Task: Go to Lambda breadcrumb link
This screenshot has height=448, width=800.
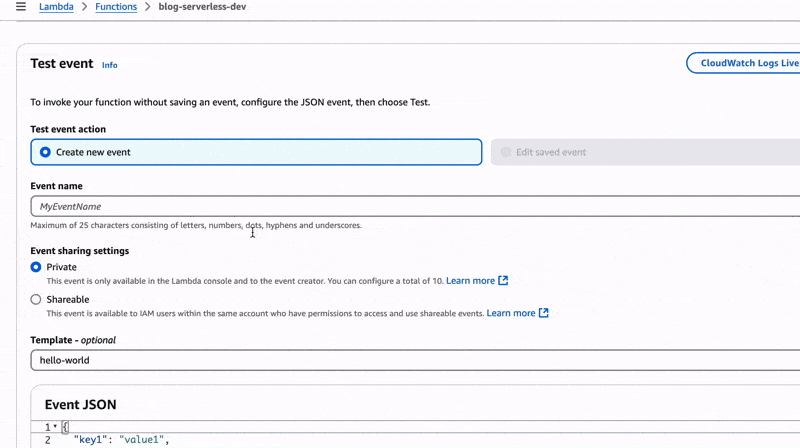Action: 56,7
